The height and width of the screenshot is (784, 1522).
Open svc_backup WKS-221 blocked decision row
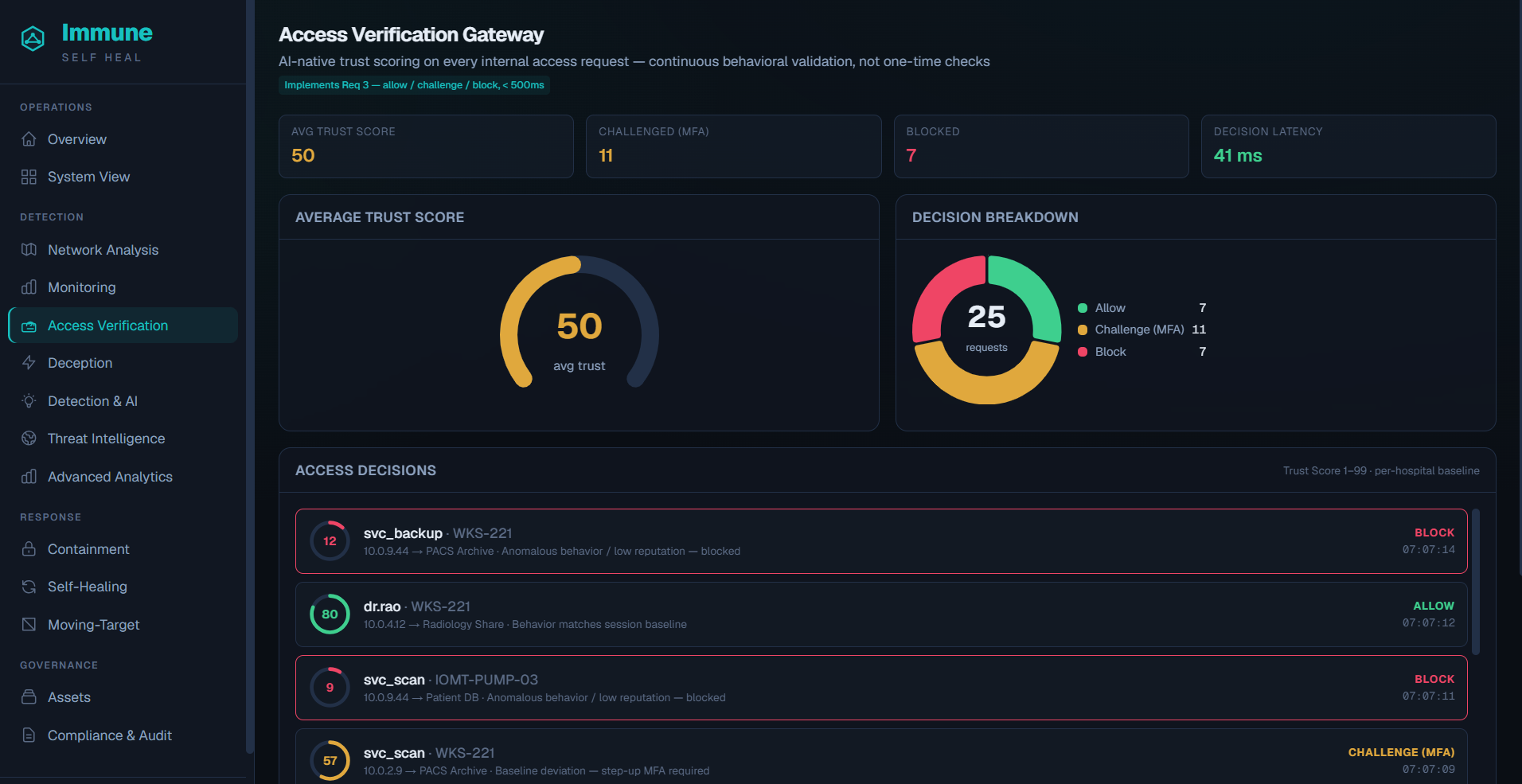pos(881,541)
